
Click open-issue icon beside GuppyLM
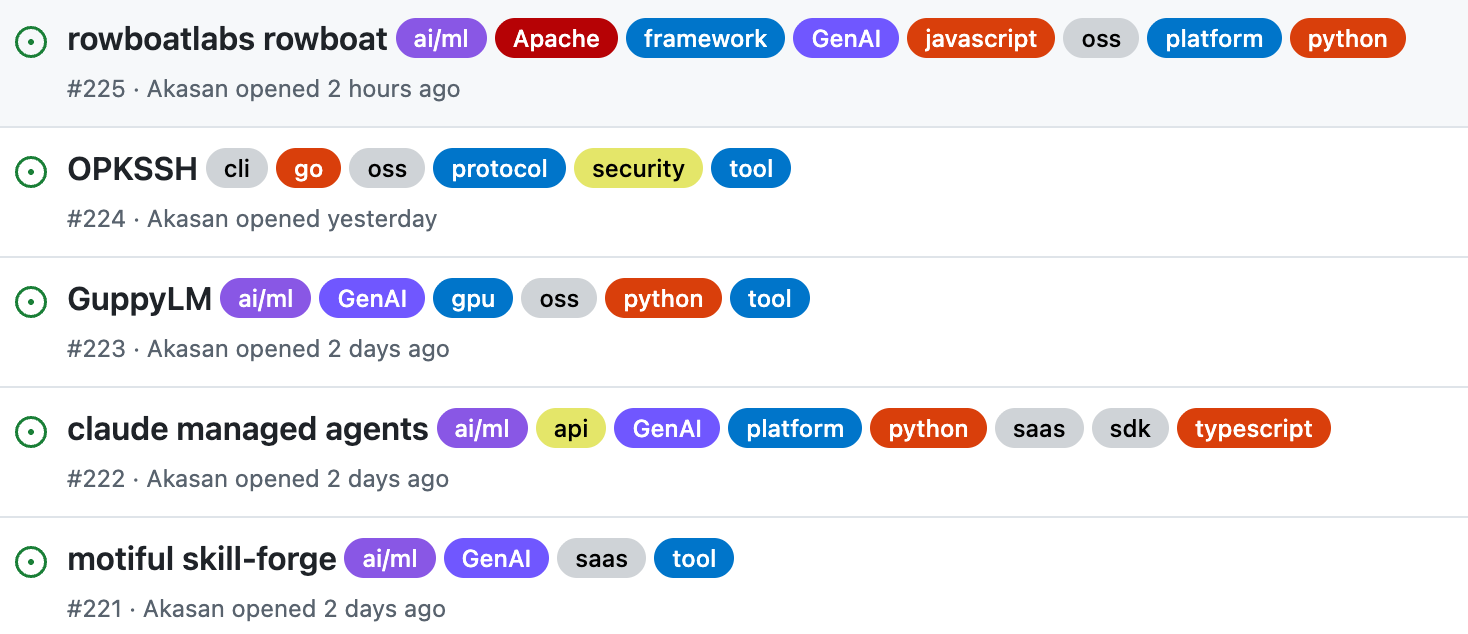32,302
